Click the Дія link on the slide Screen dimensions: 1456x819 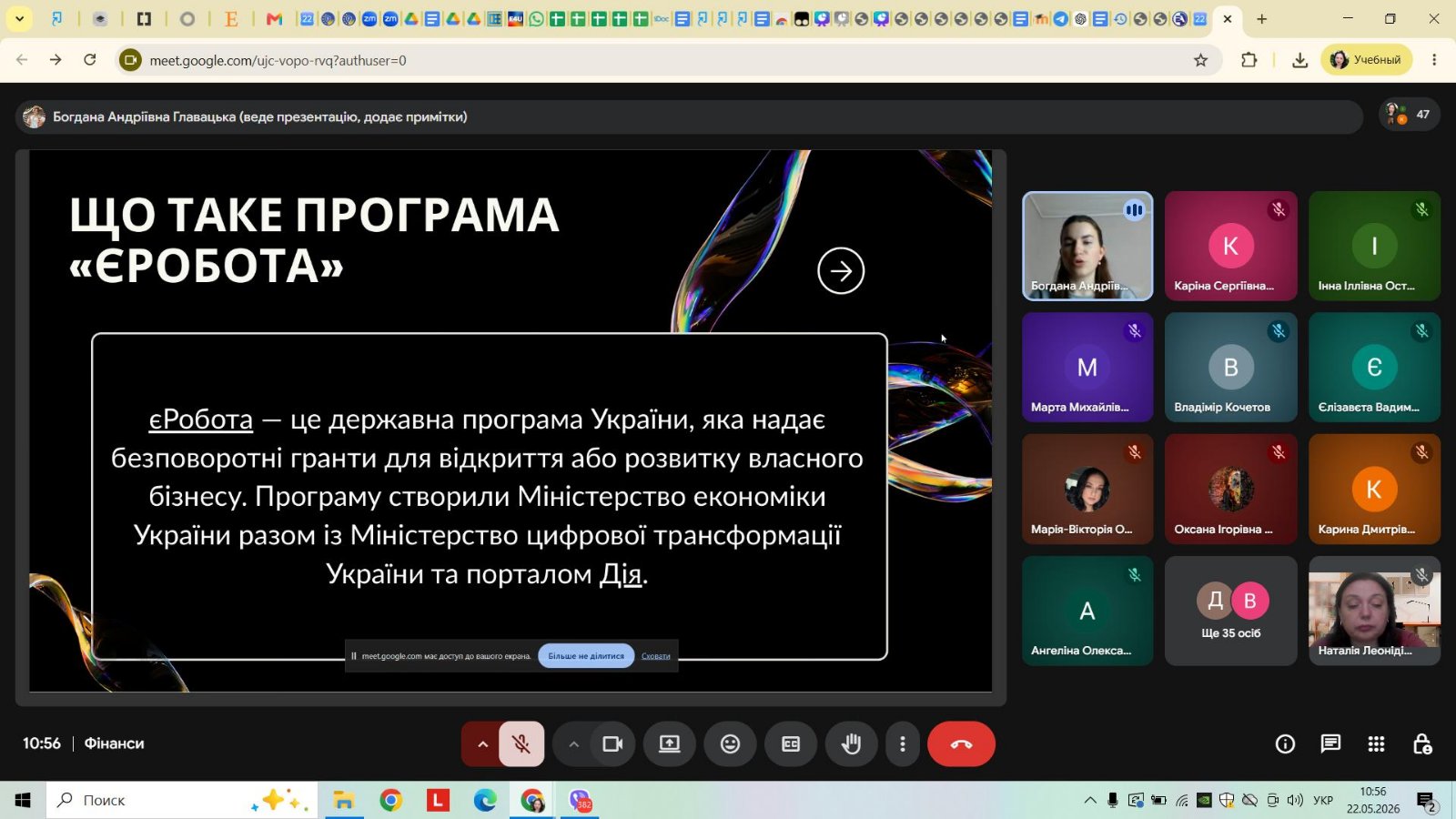[x=621, y=574]
